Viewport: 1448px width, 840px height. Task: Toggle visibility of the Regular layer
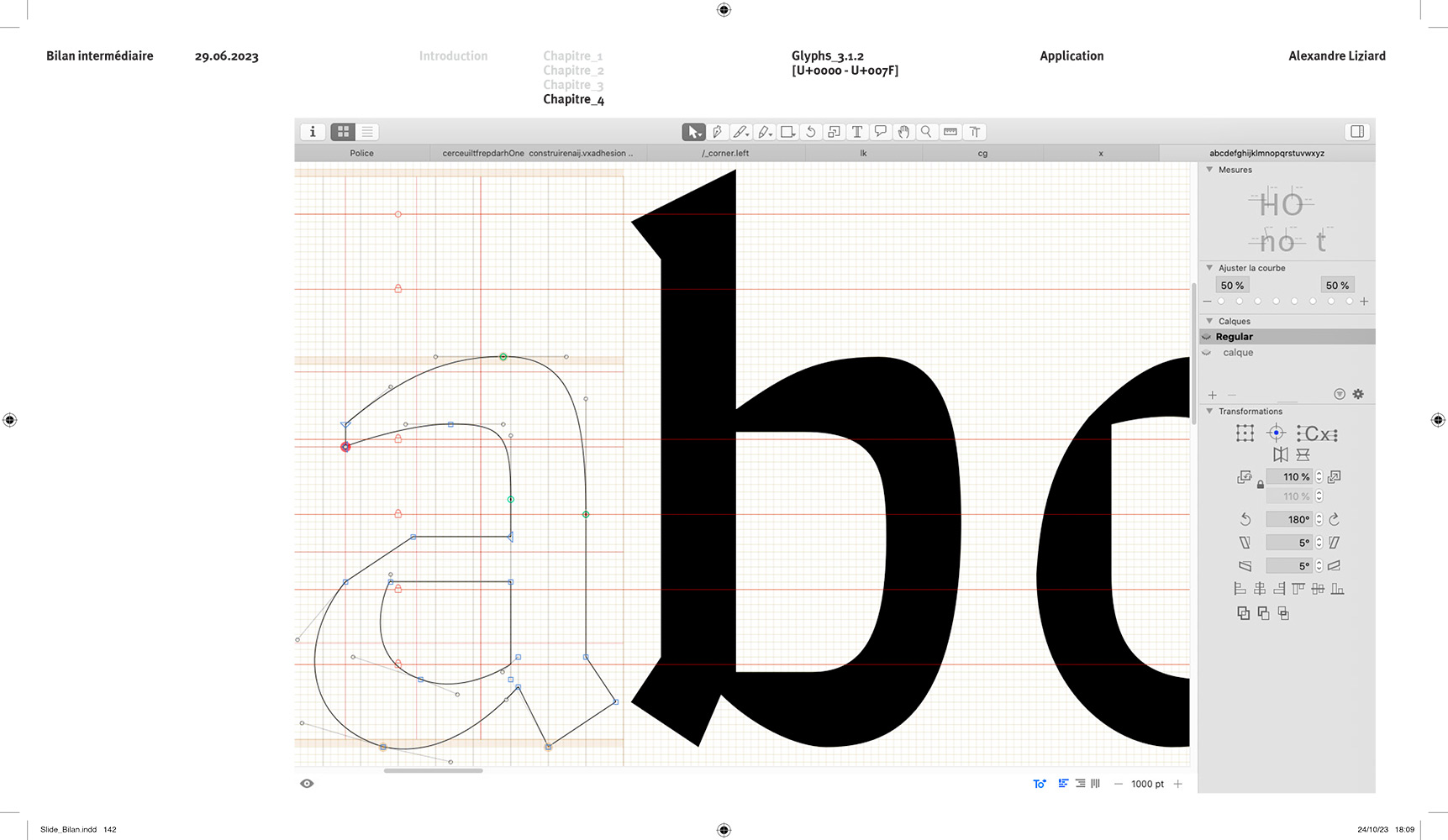(x=1207, y=337)
